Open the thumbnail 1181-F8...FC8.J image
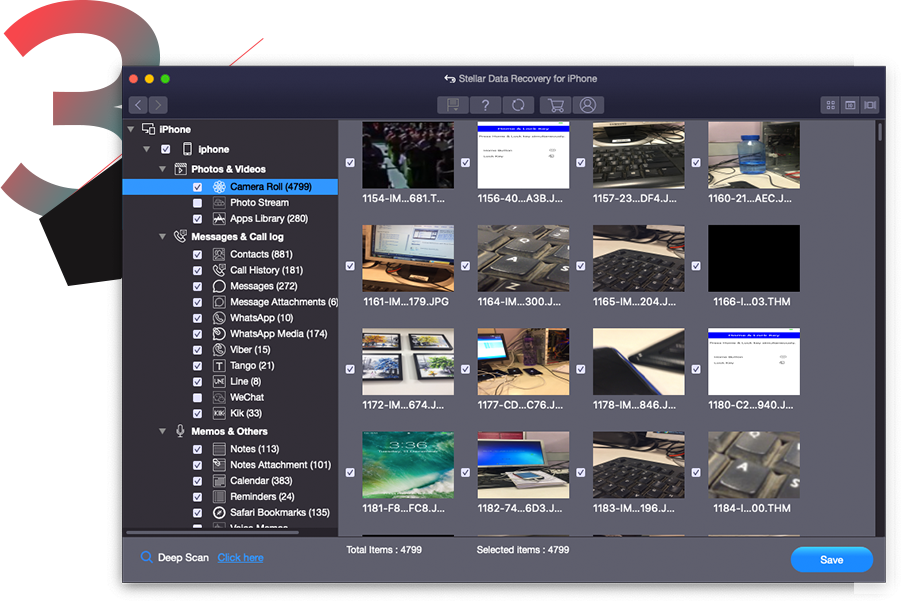Viewport: 901px width, 601px height. (x=409, y=464)
